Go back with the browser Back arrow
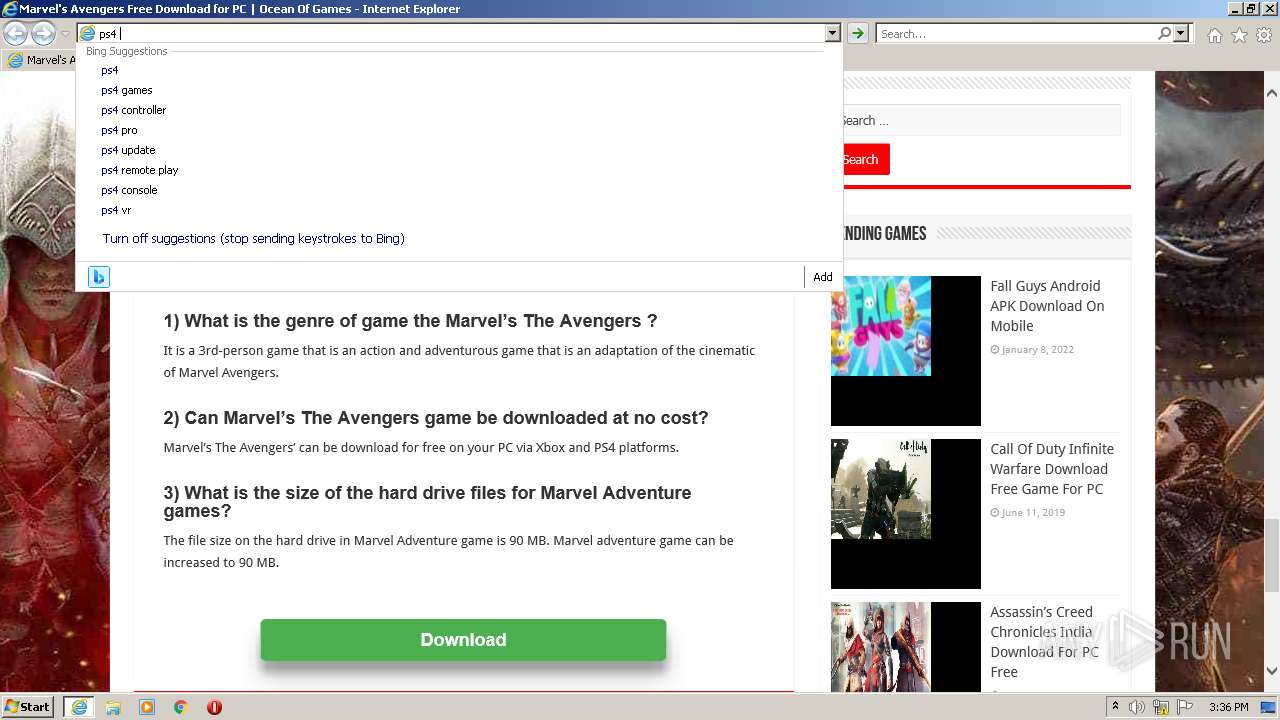Viewport: 1280px width, 720px height. pyautogui.click(x=16, y=34)
